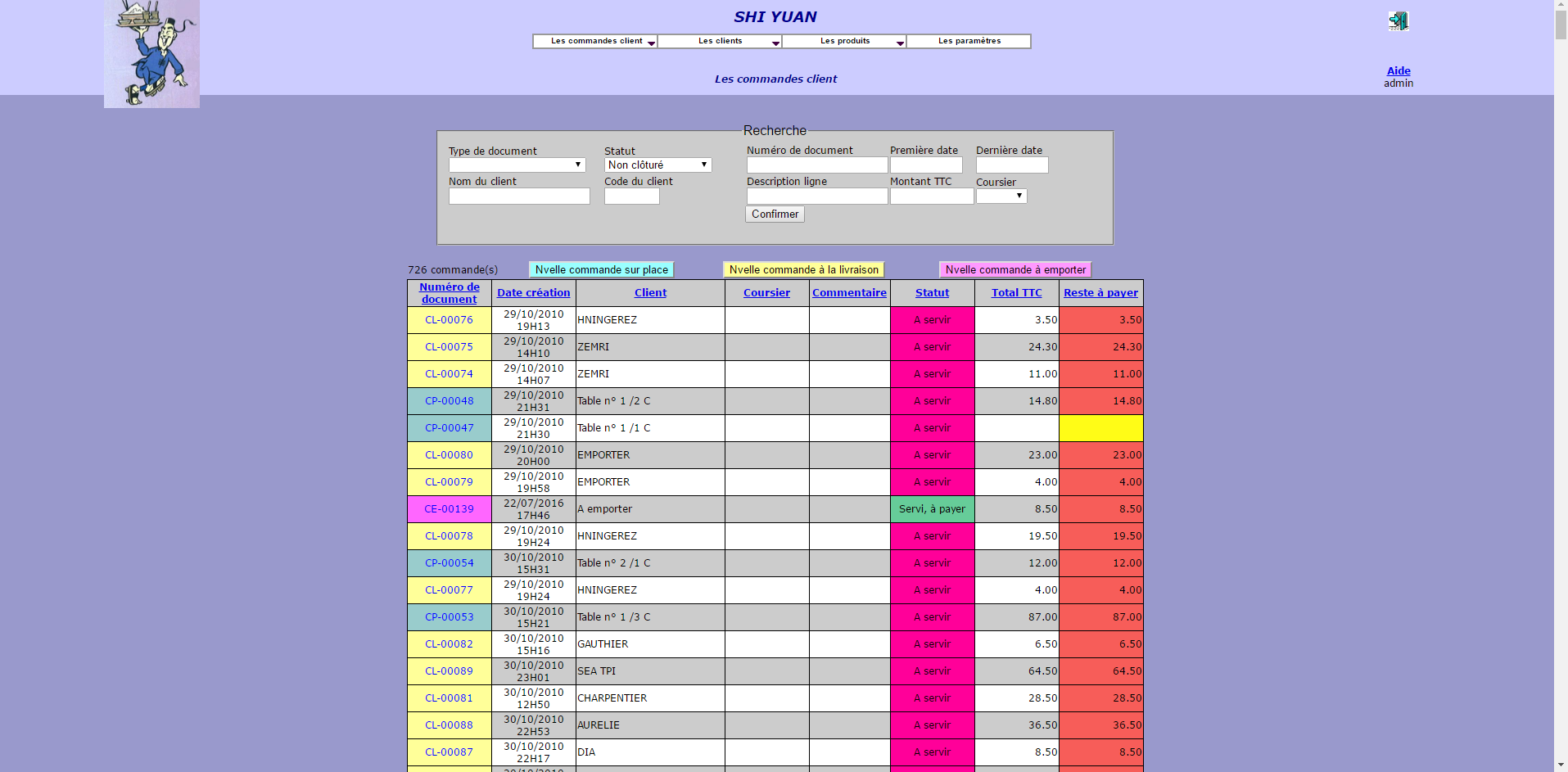Open order CL-00075
Image resolution: width=1568 pixels, height=772 pixels.
click(449, 347)
